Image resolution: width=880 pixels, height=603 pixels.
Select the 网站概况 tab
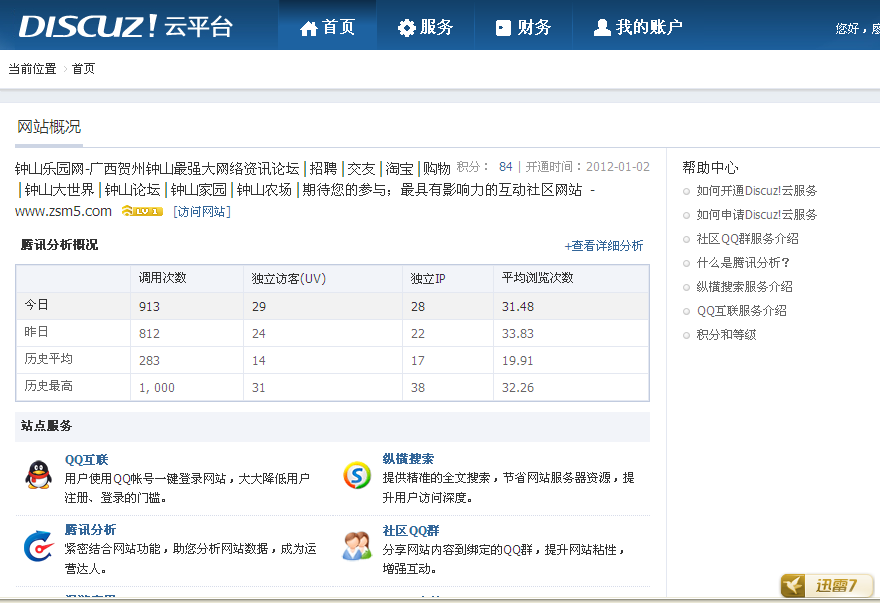pos(49,127)
